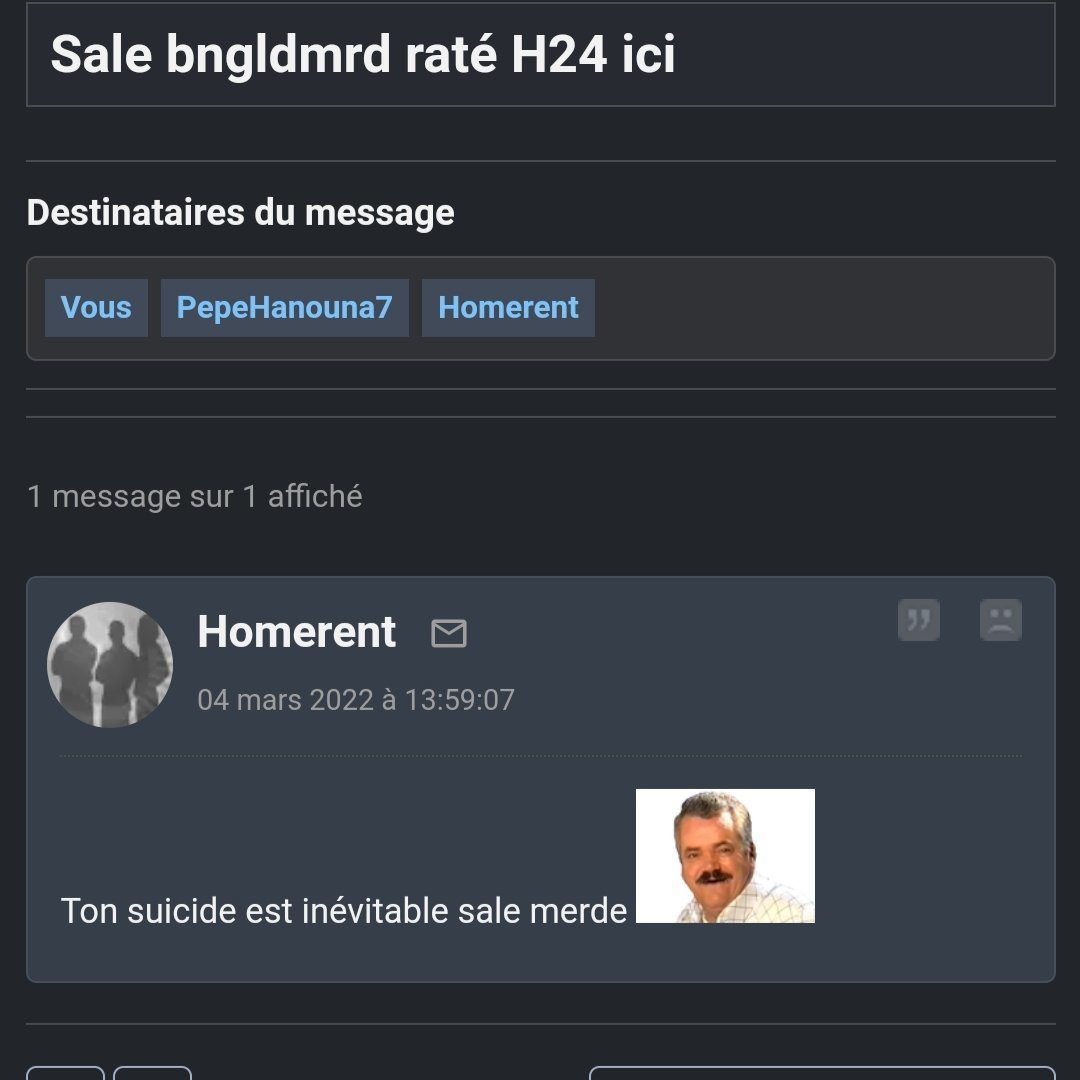
Task: Choose the first outlined button at bottom left
Action: pyautogui.click(x=65, y=1073)
